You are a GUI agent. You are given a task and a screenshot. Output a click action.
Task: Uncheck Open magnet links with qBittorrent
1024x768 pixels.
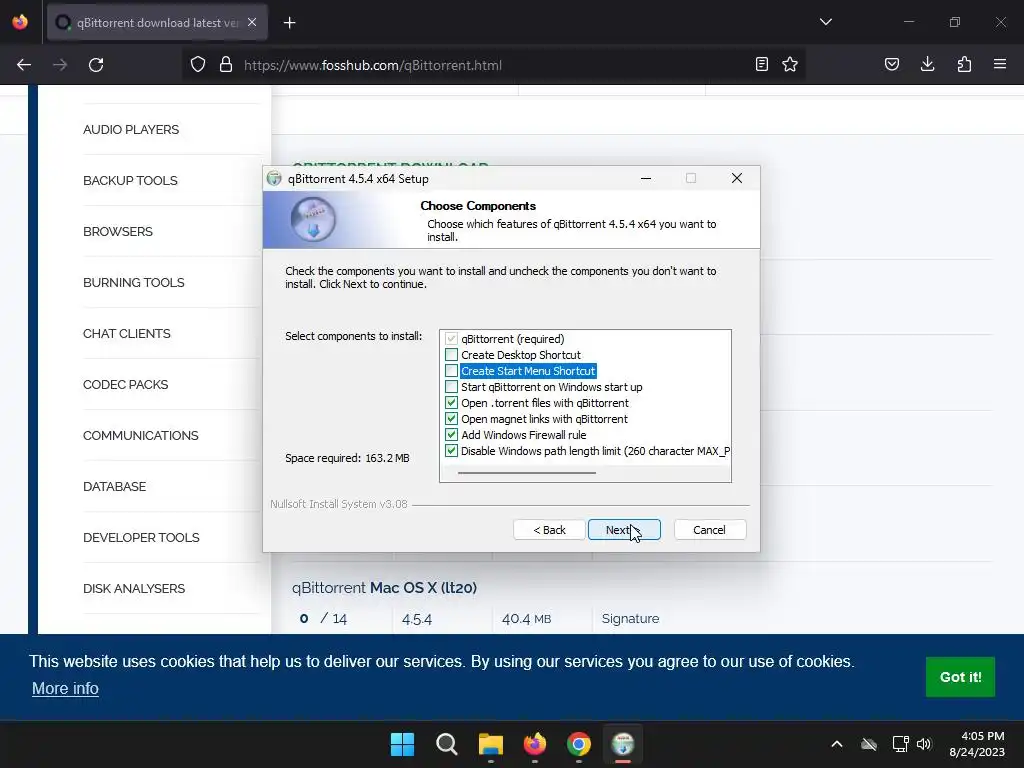coord(451,419)
